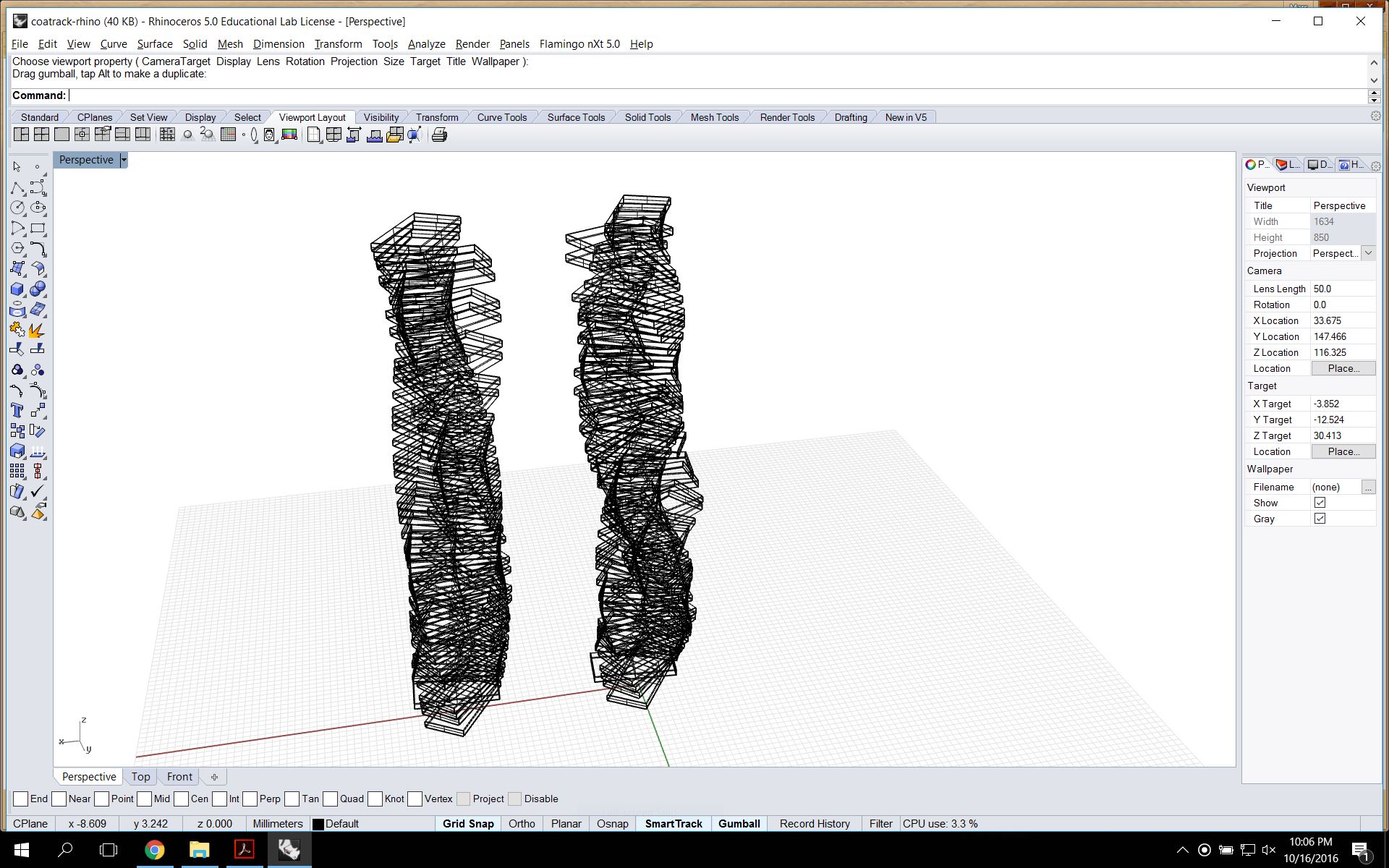Screen dimensions: 1389x868
Task: Toggle Gumball in status bar
Action: pyautogui.click(x=739, y=824)
